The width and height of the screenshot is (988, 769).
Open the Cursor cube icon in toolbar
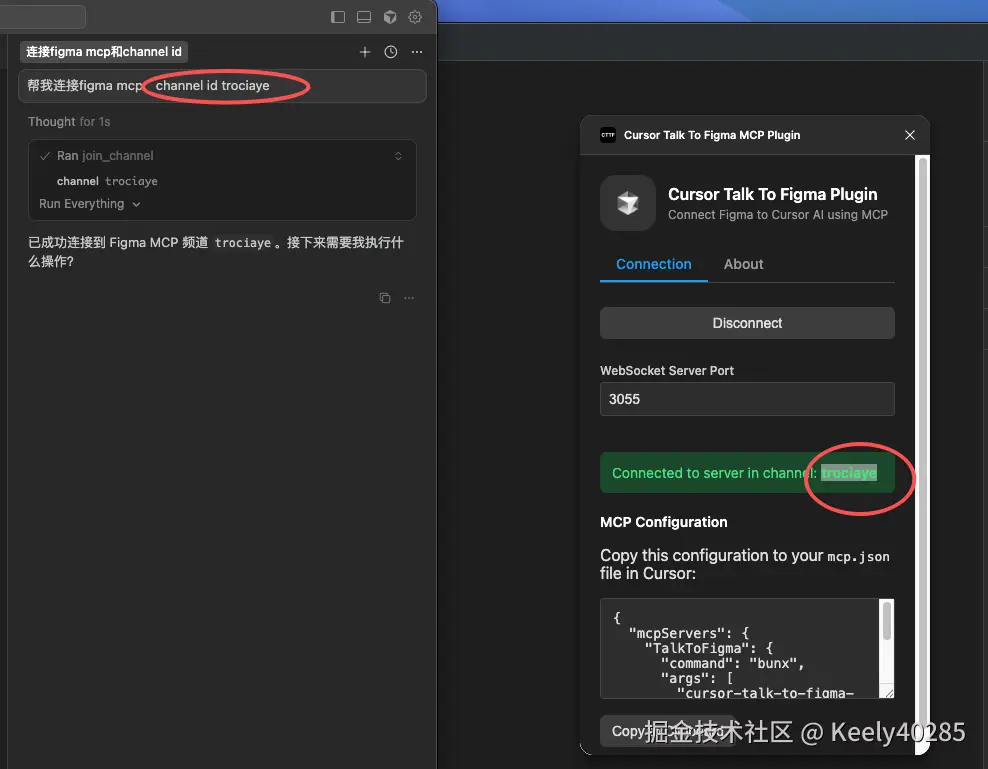coord(390,17)
